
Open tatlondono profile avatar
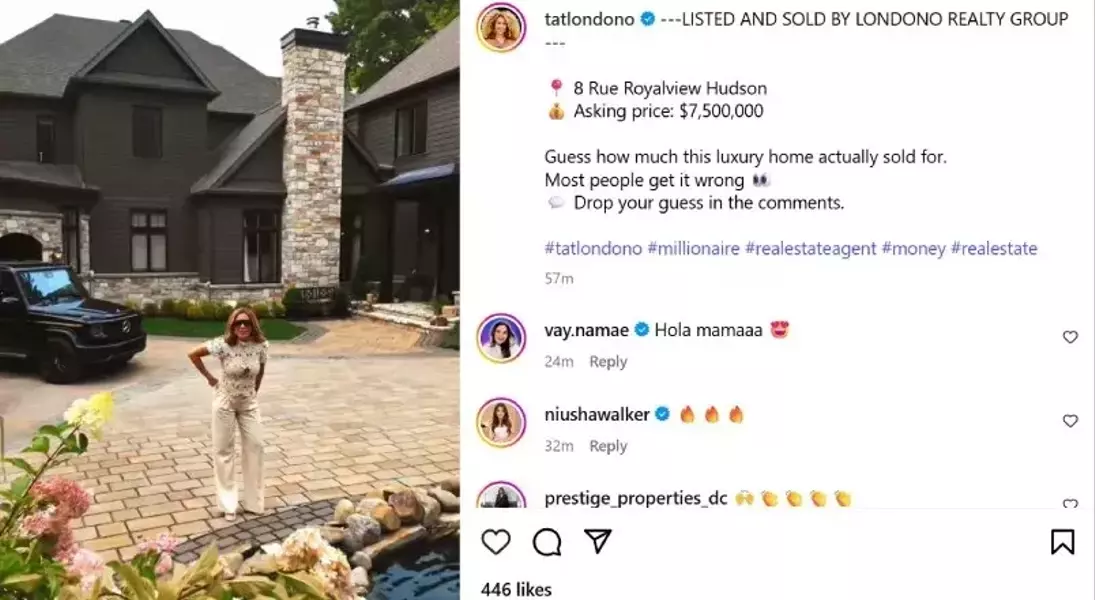click(x=501, y=27)
